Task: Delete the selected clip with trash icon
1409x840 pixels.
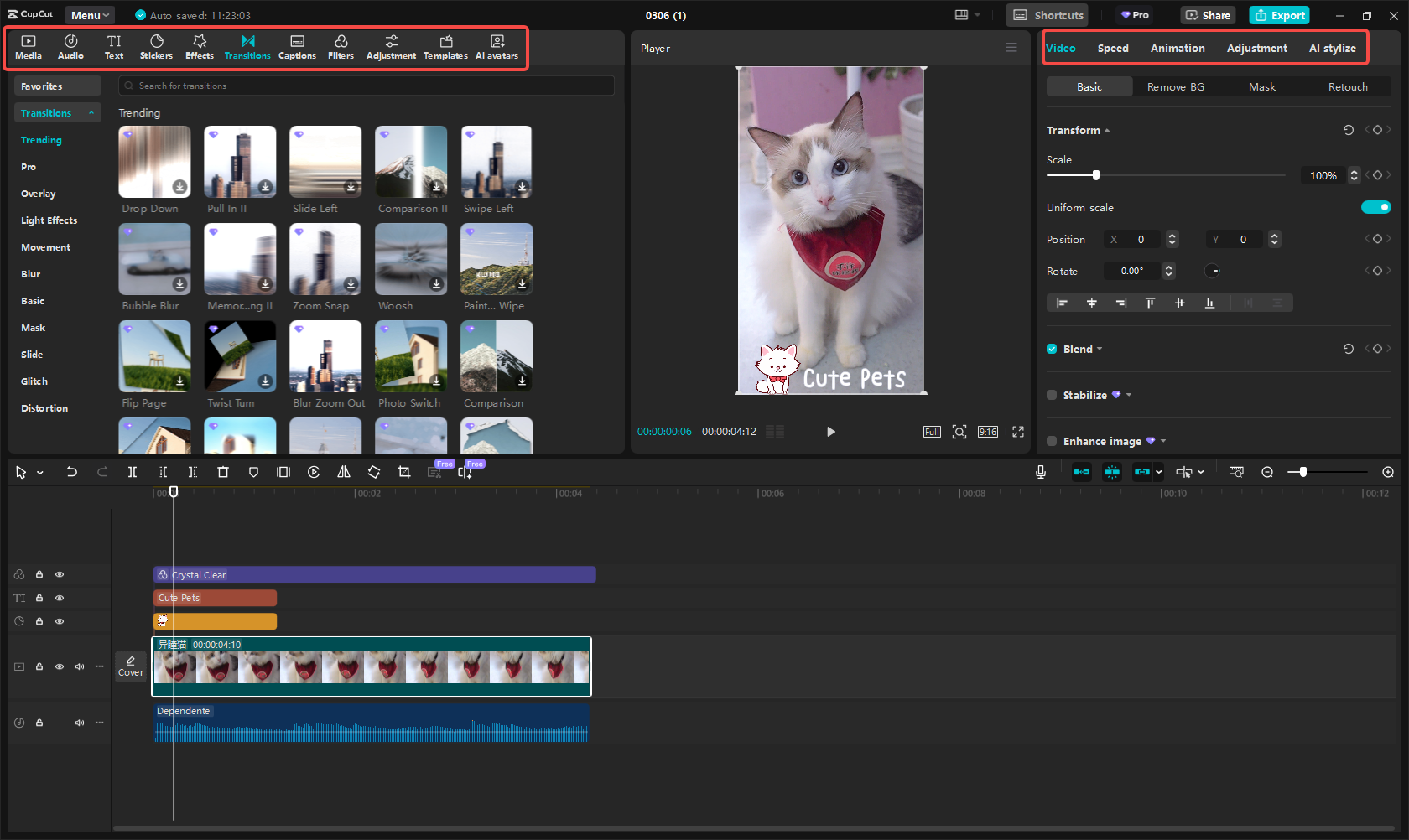Action: coord(223,472)
